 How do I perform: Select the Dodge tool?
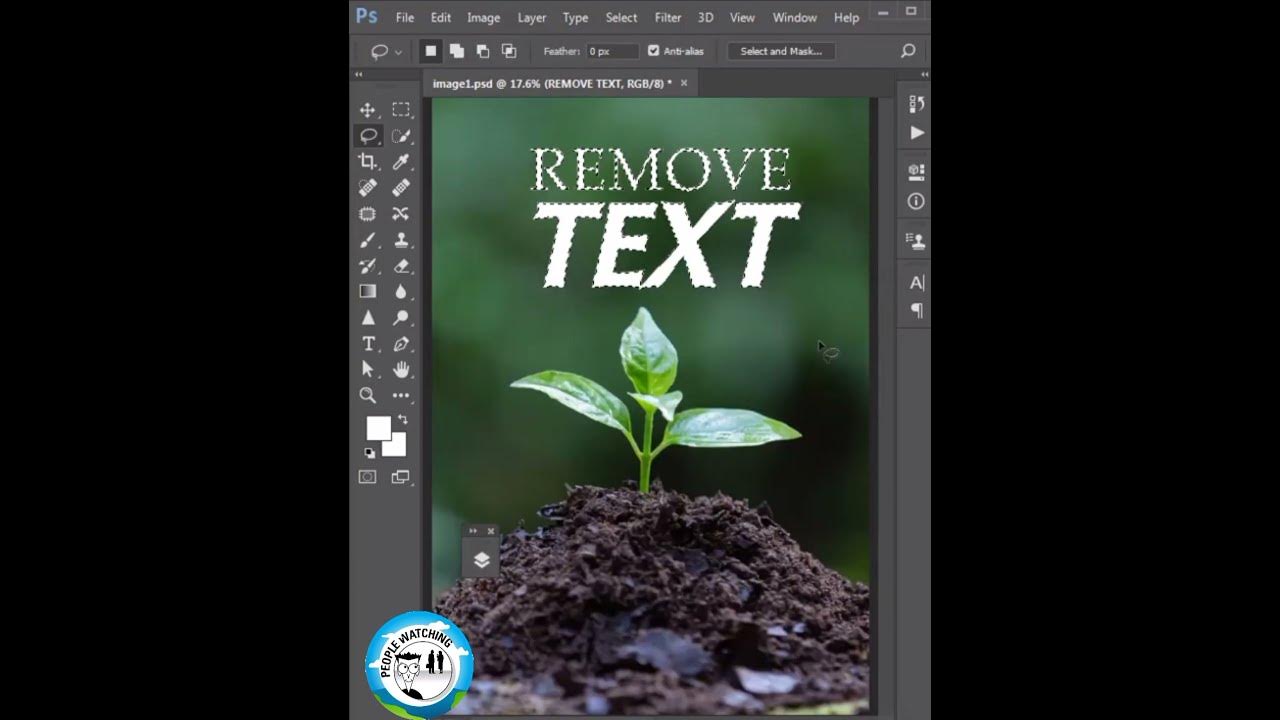point(401,318)
